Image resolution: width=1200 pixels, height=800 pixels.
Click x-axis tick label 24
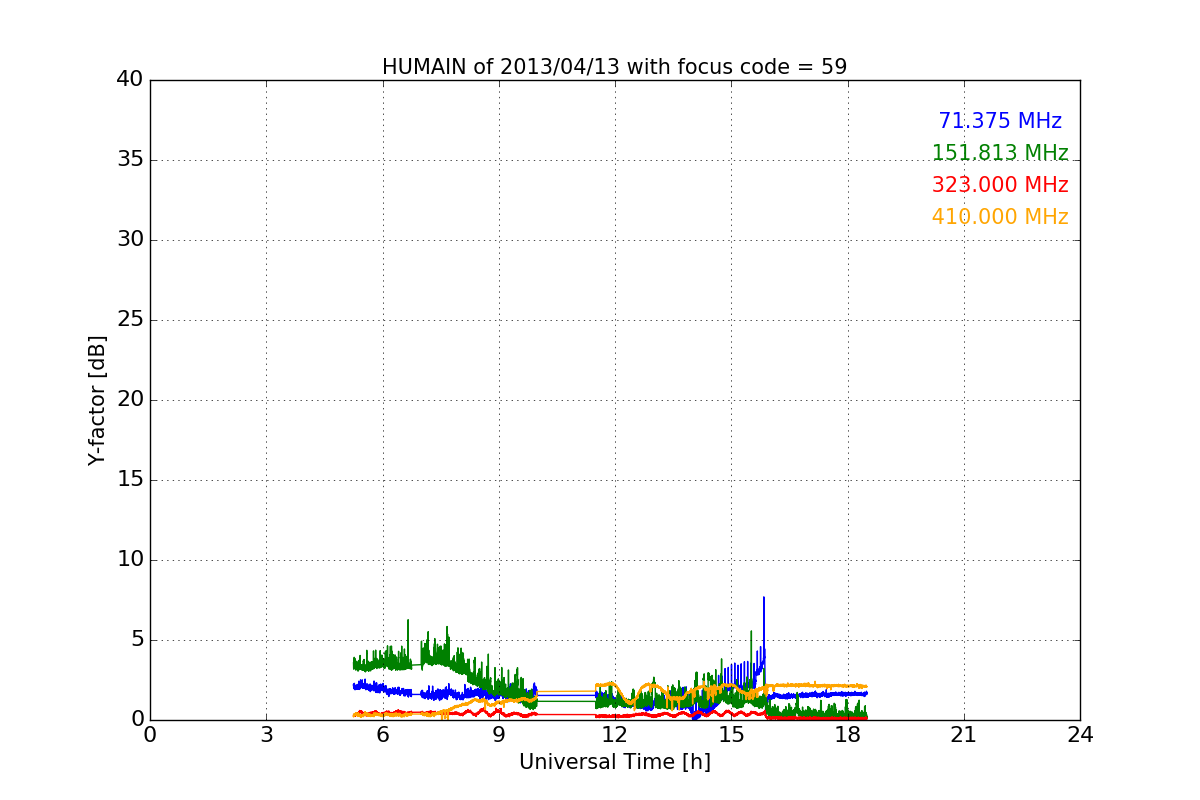tap(1080, 734)
